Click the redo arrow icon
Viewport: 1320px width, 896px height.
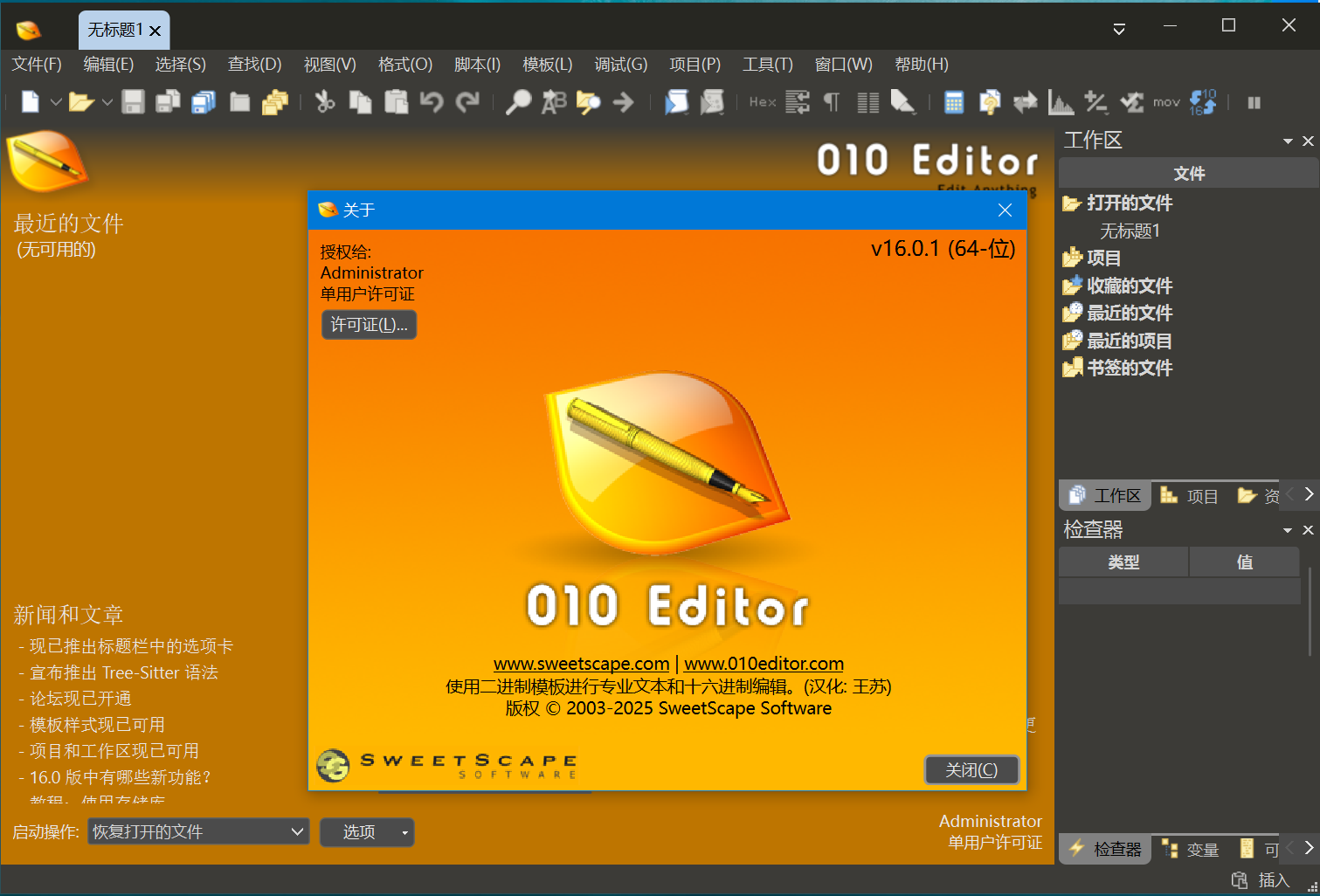point(467,102)
